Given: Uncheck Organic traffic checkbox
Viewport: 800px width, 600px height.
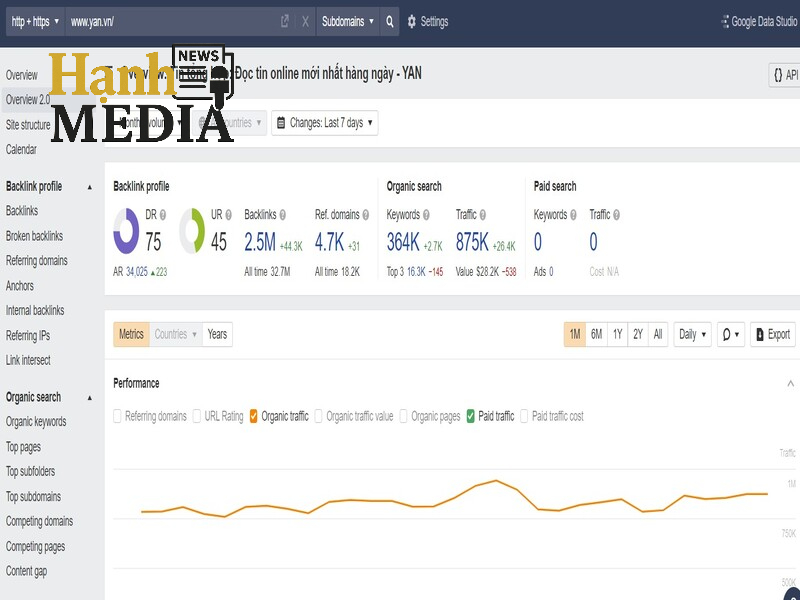Looking at the screenshot, I should click(x=254, y=416).
